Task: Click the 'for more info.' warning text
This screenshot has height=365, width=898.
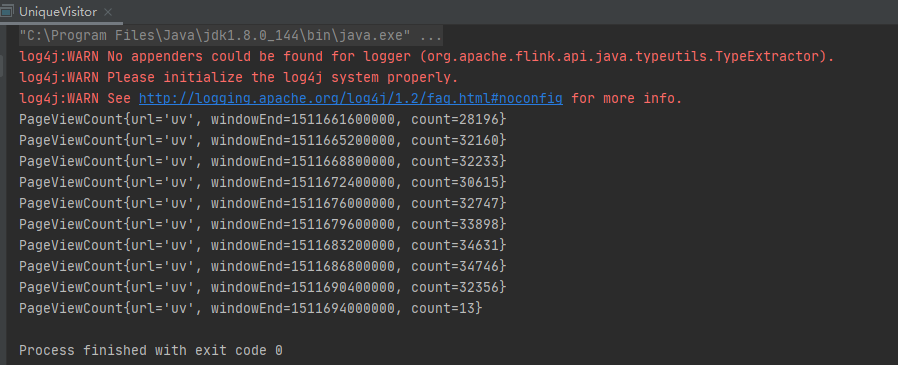Action: (x=627, y=99)
